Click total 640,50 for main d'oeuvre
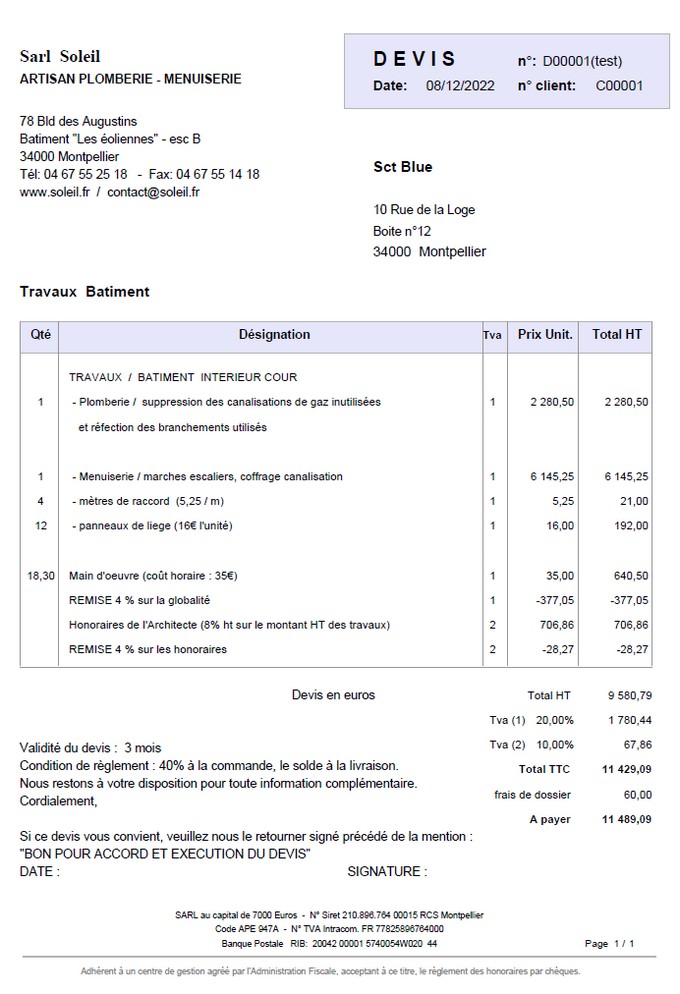This screenshot has height=994, width=680. point(631,576)
